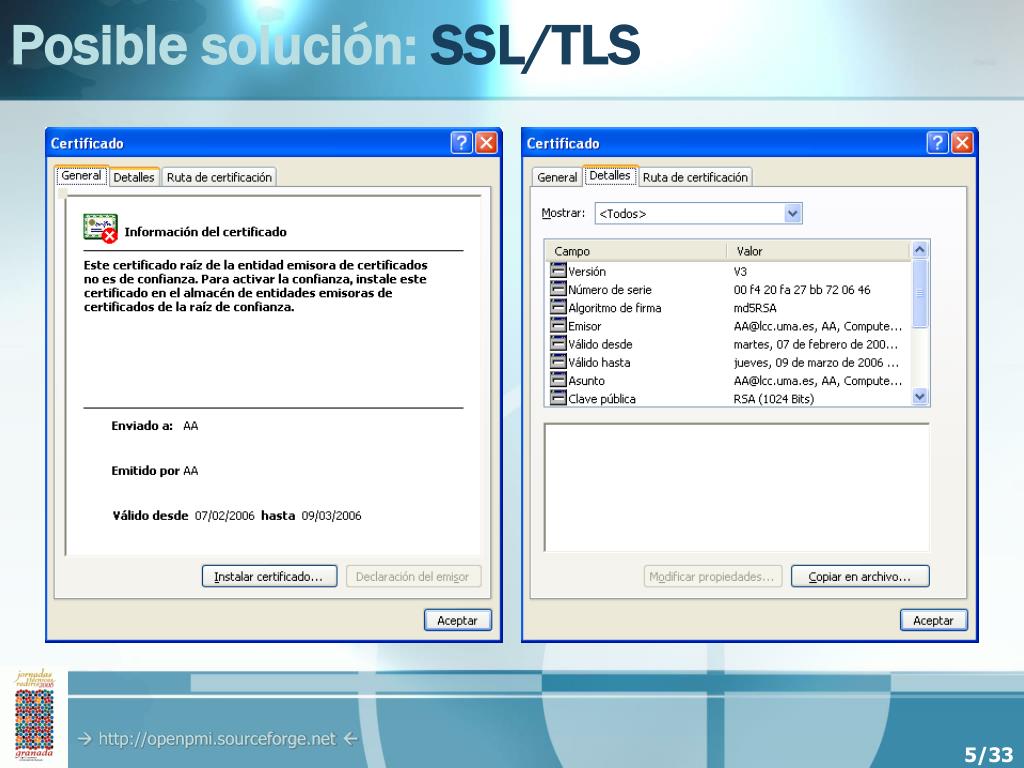
Task: Click 'Información del certificado' heading
Action: tap(206, 232)
